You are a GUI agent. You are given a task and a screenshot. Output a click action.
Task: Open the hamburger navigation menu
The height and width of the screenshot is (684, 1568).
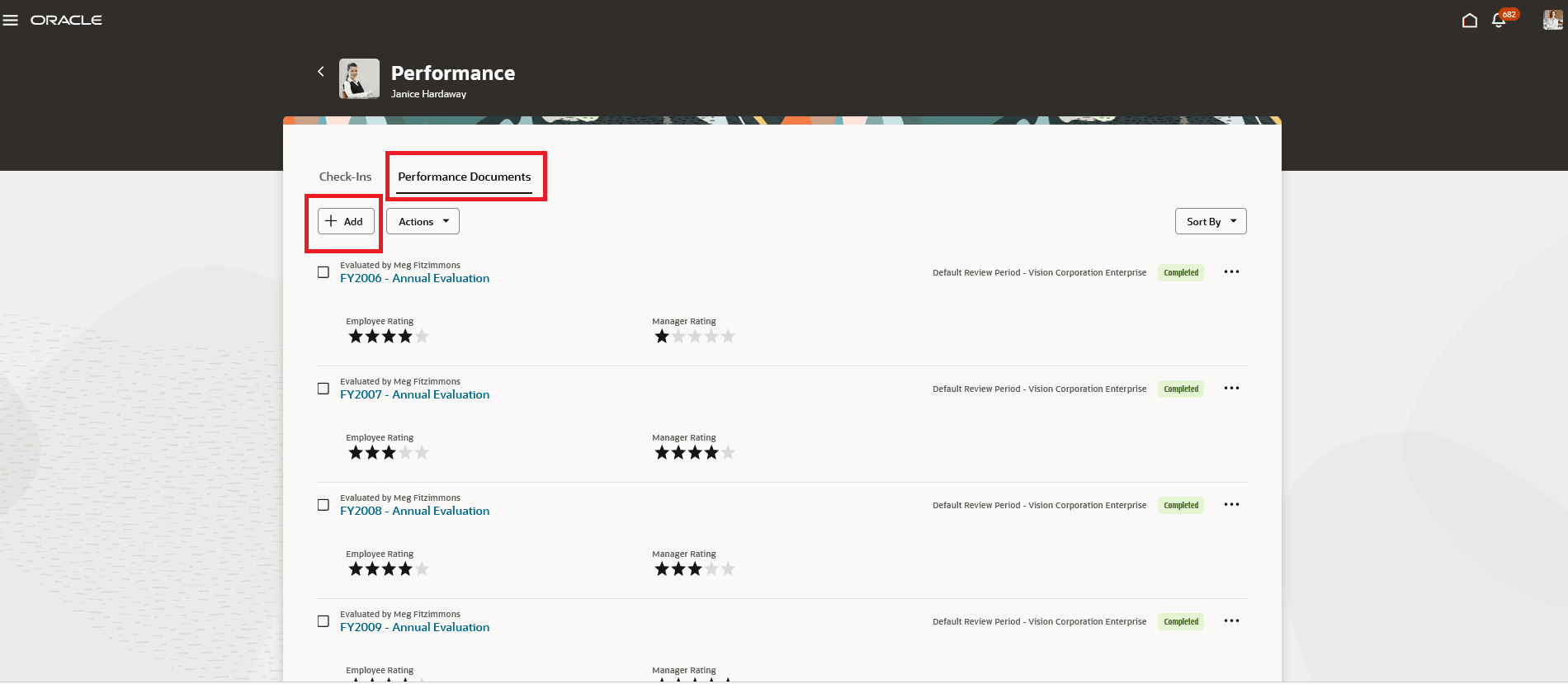(10, 20)
